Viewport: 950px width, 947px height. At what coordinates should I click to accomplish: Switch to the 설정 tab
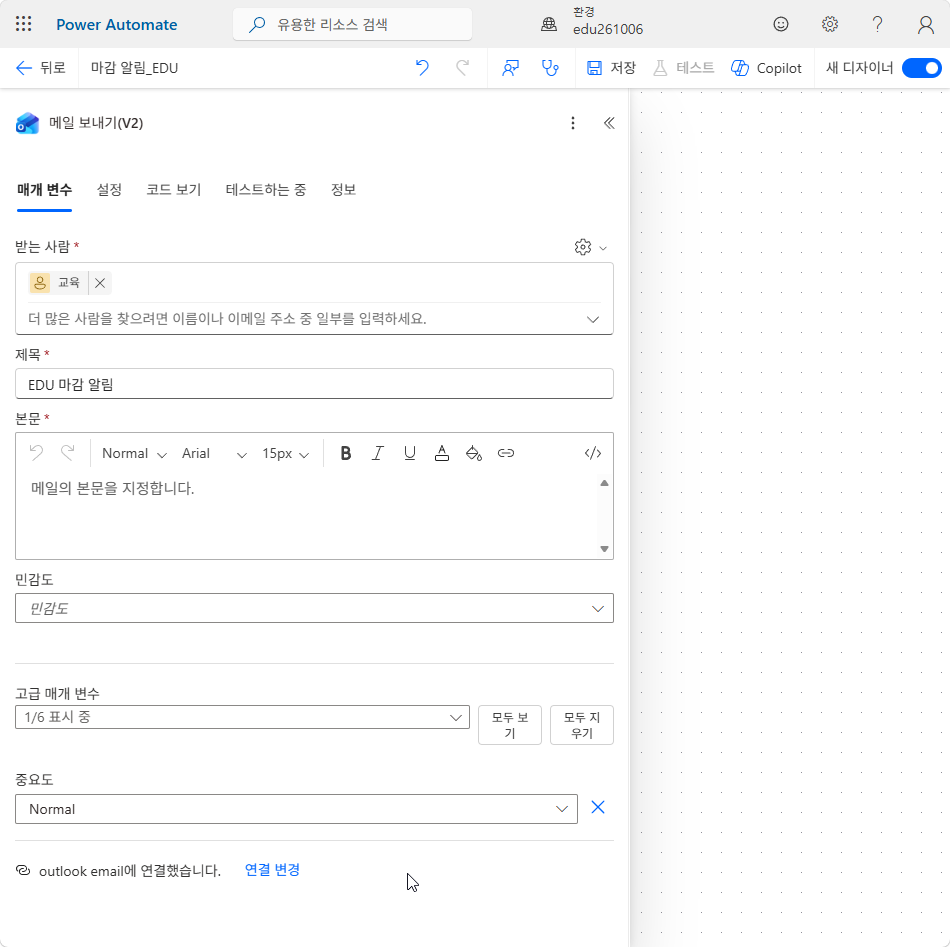pos(109,190)
